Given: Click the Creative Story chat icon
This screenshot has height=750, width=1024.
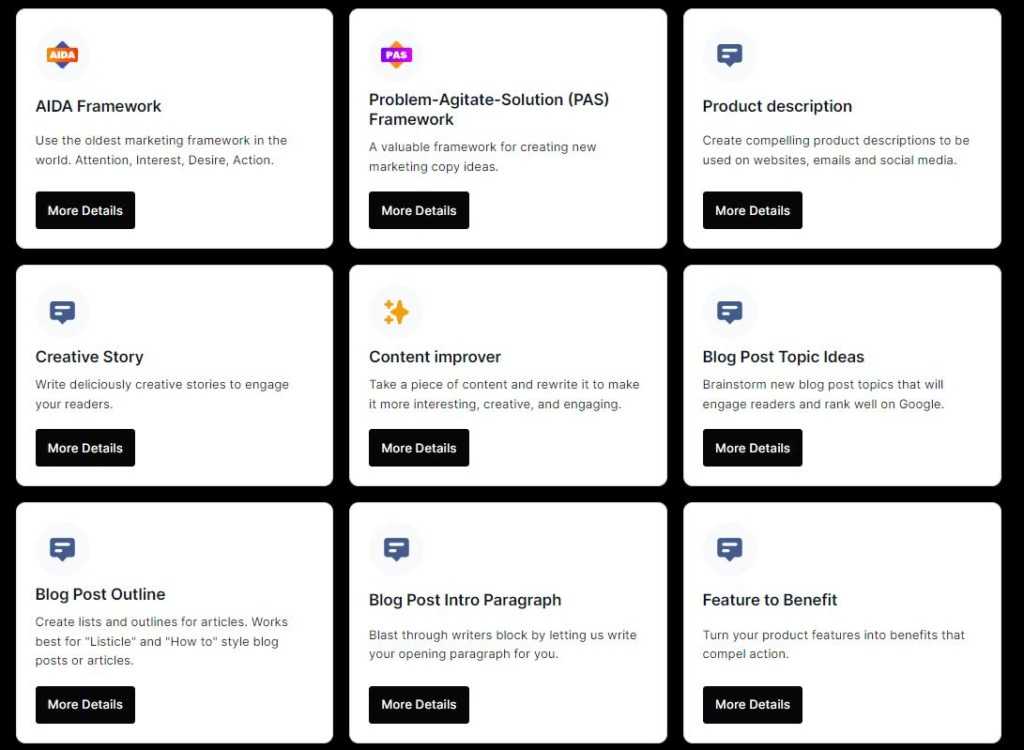Looking at the screenshot, I should 62,312.
